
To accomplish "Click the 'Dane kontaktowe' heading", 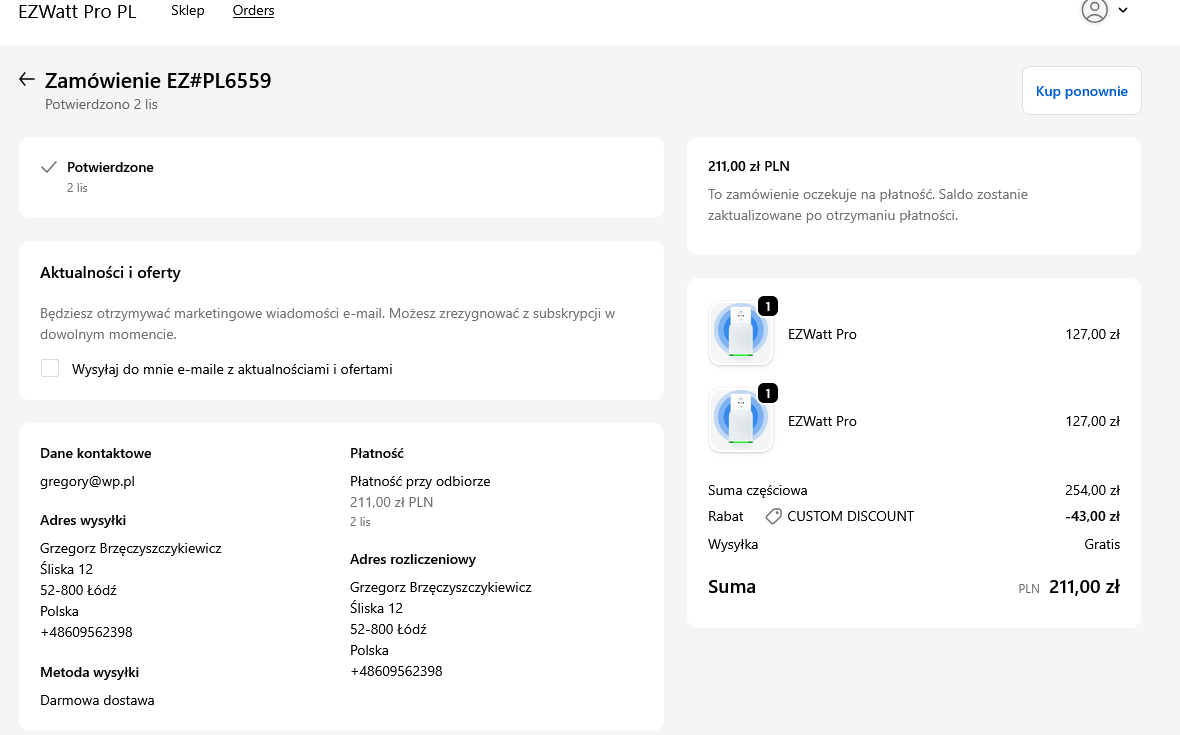I will [x=96, y=454].
